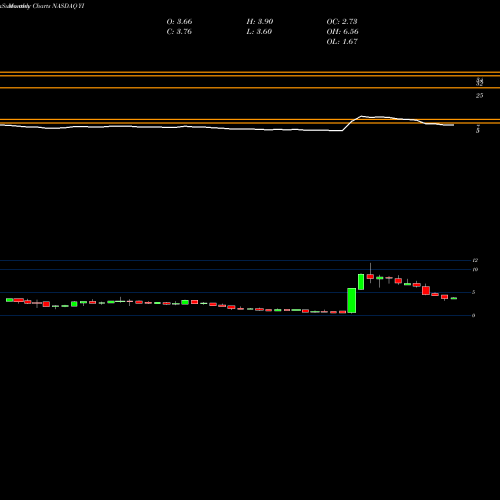Click the close price value C: 3.76

click(179, 32)
